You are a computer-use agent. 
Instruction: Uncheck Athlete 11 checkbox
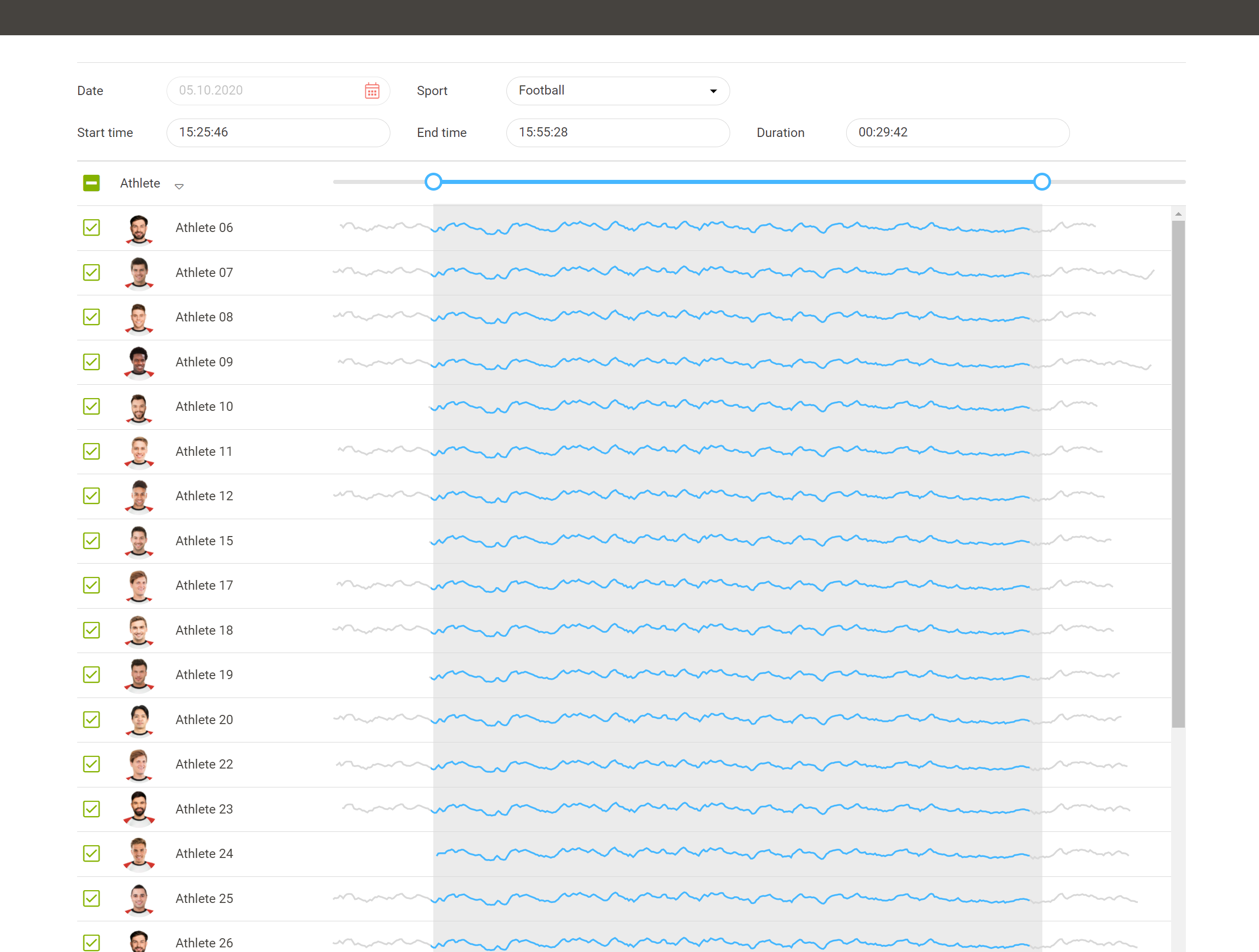(91, 452)
